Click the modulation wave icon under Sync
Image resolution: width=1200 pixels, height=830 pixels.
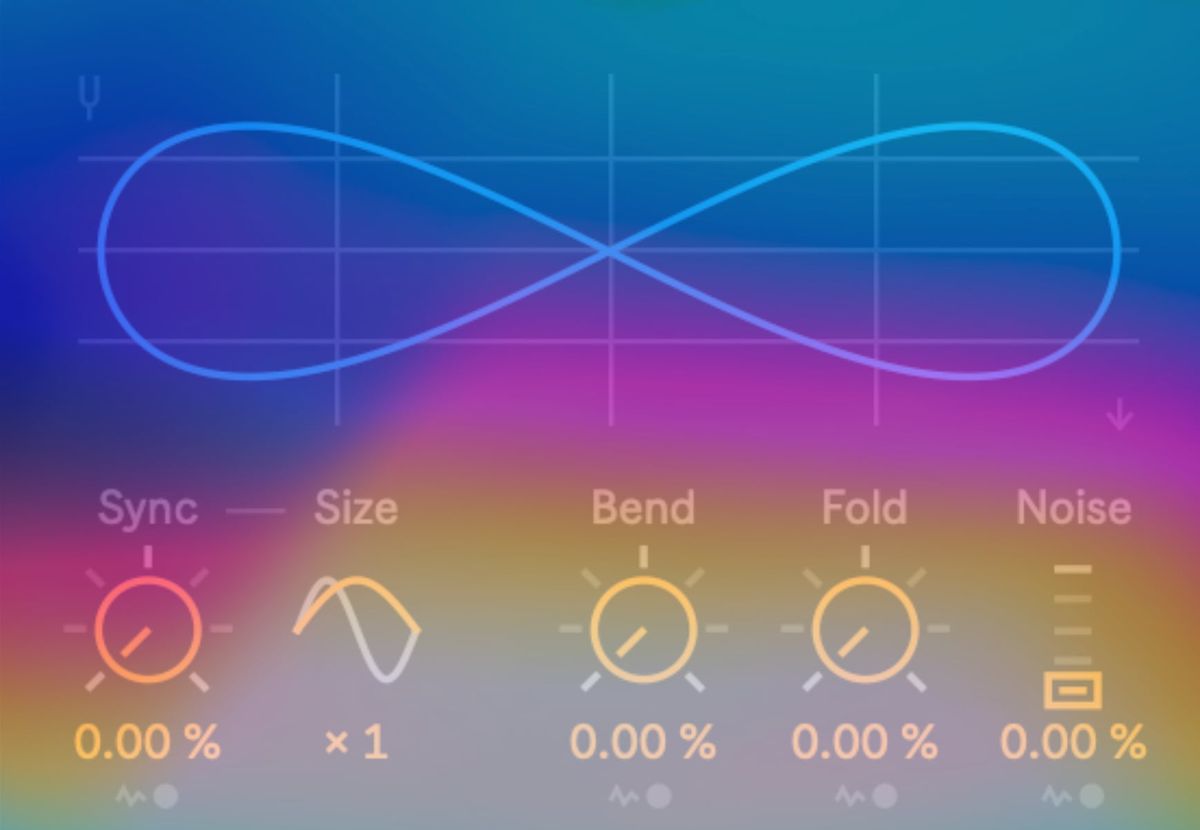130,796
